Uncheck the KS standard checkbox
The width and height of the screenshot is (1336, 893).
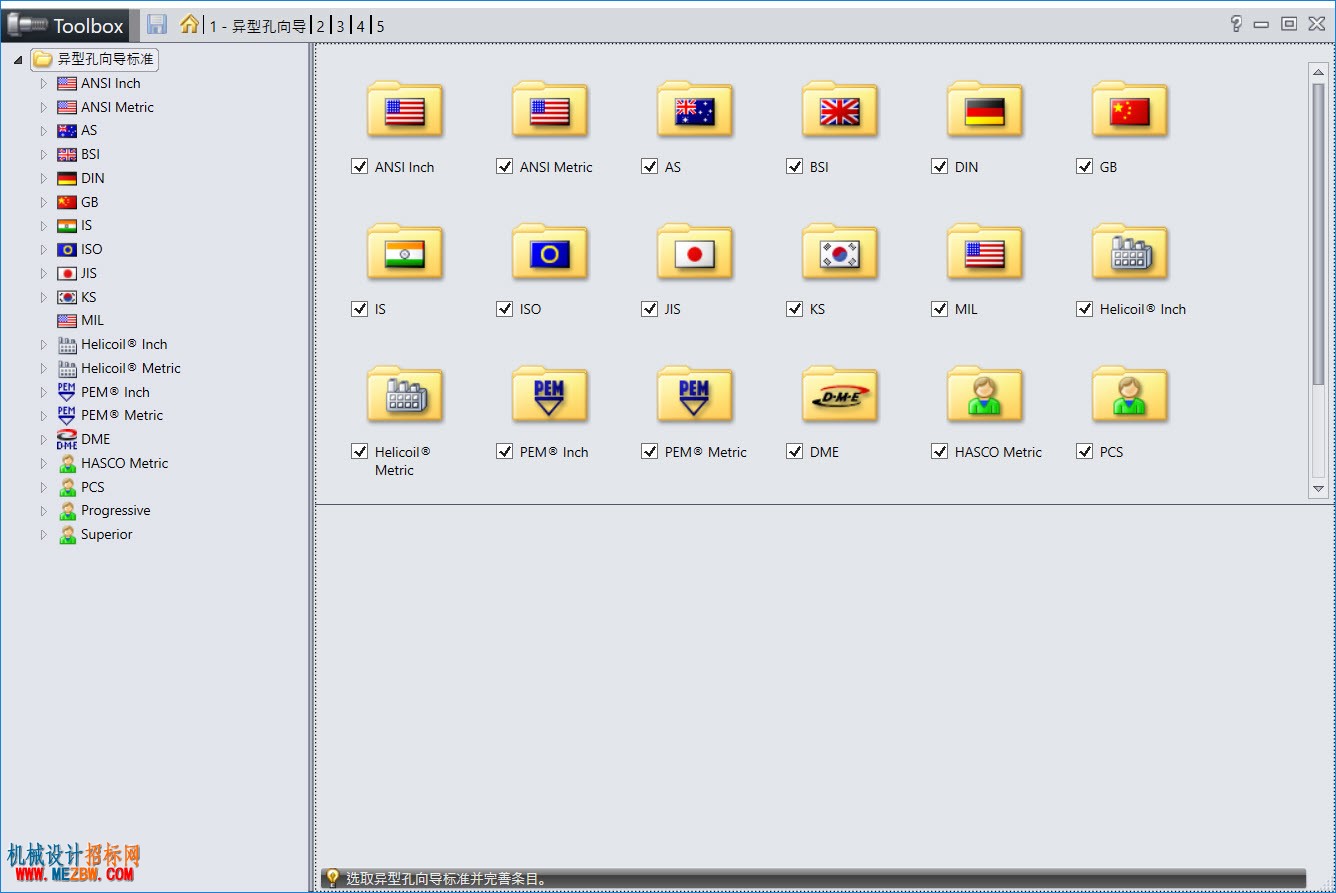tap(795, 309)
